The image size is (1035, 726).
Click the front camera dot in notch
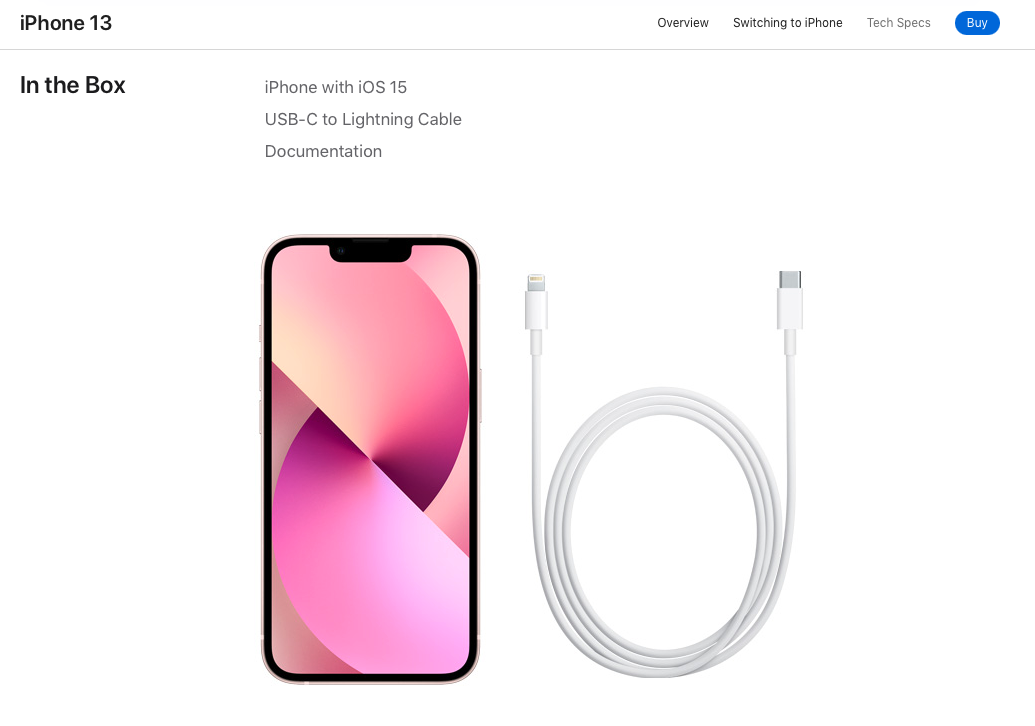click(341, 251)
